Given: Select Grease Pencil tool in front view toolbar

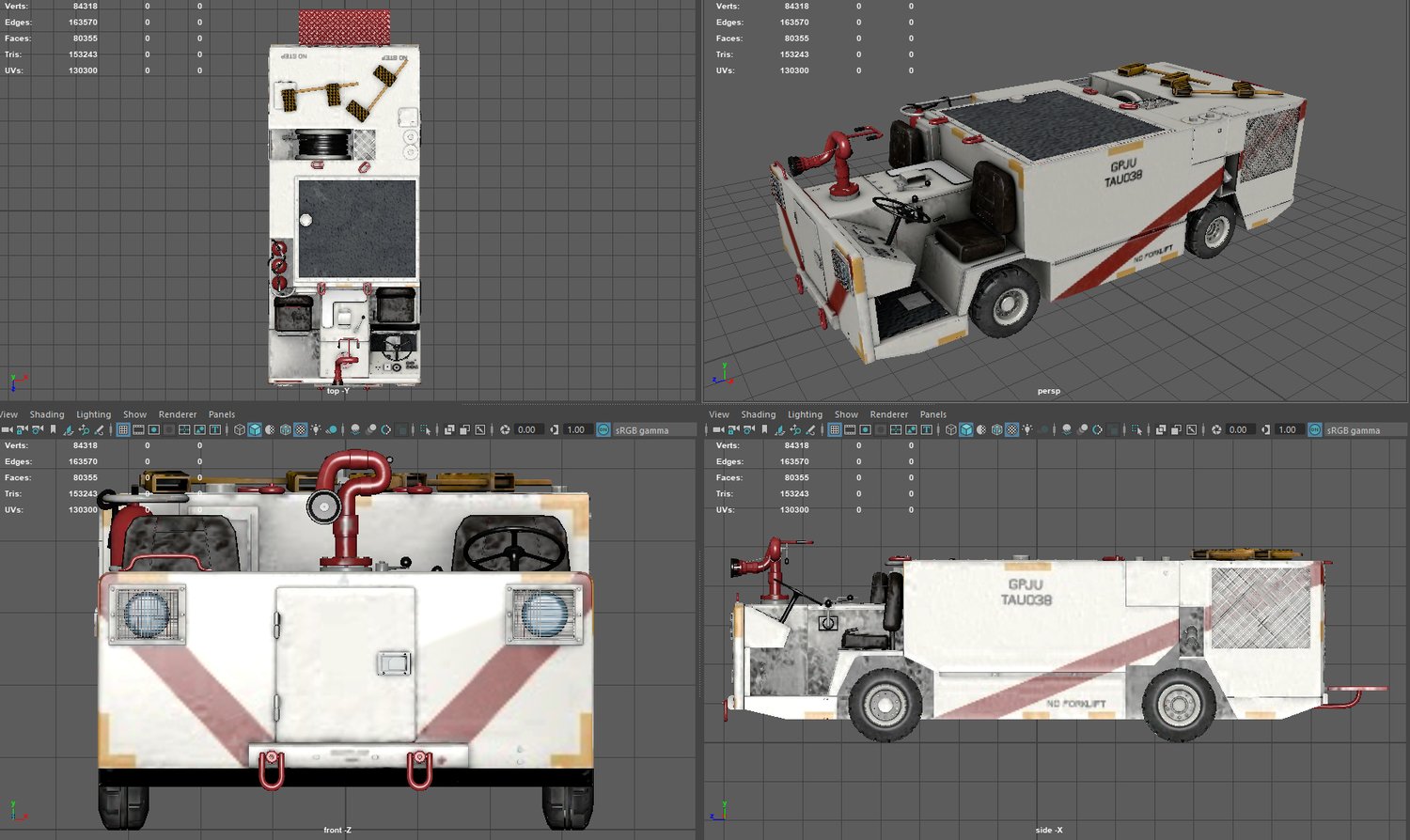Looking at the screenshot, I should (x=99, y=429).
